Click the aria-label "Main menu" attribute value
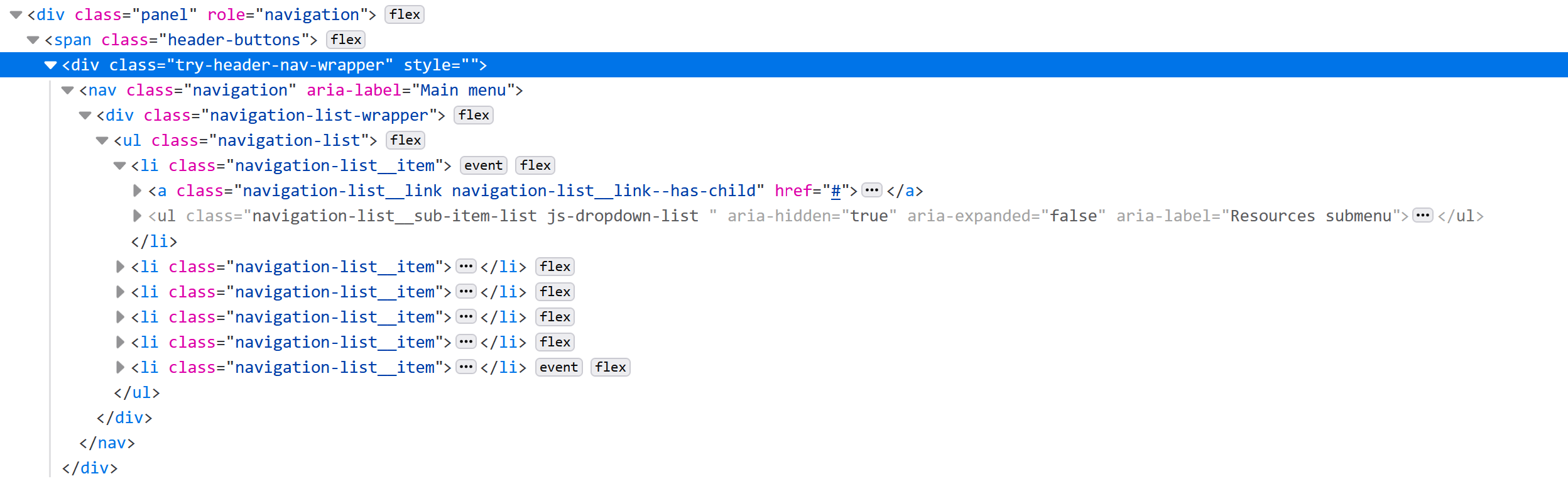The height and width of the screenshot is (481, 1568). [x=462, y=90]
